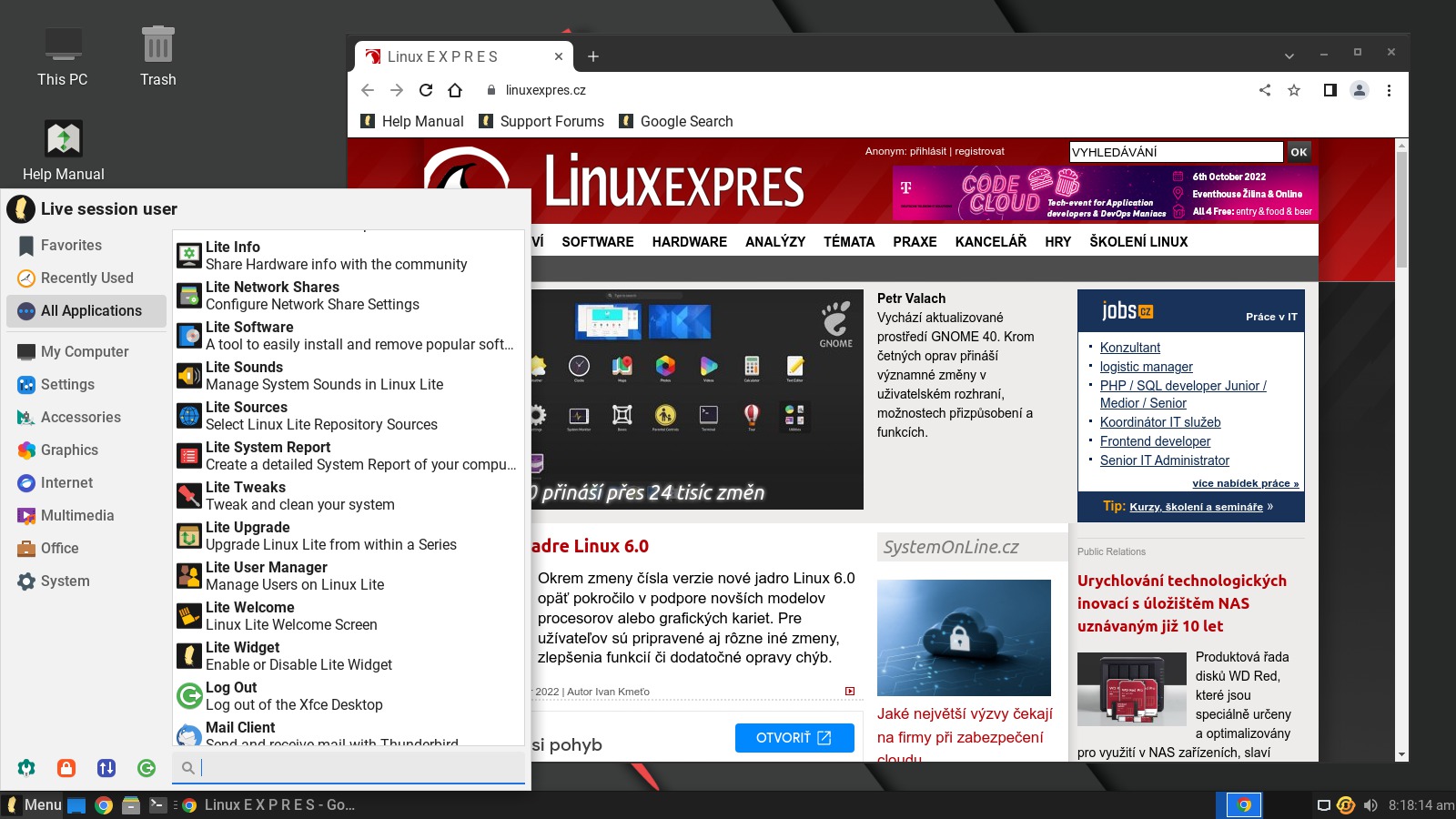Screen dimensions: 1456x819
Task: Open Lite System Report
Action: [349, 456]
